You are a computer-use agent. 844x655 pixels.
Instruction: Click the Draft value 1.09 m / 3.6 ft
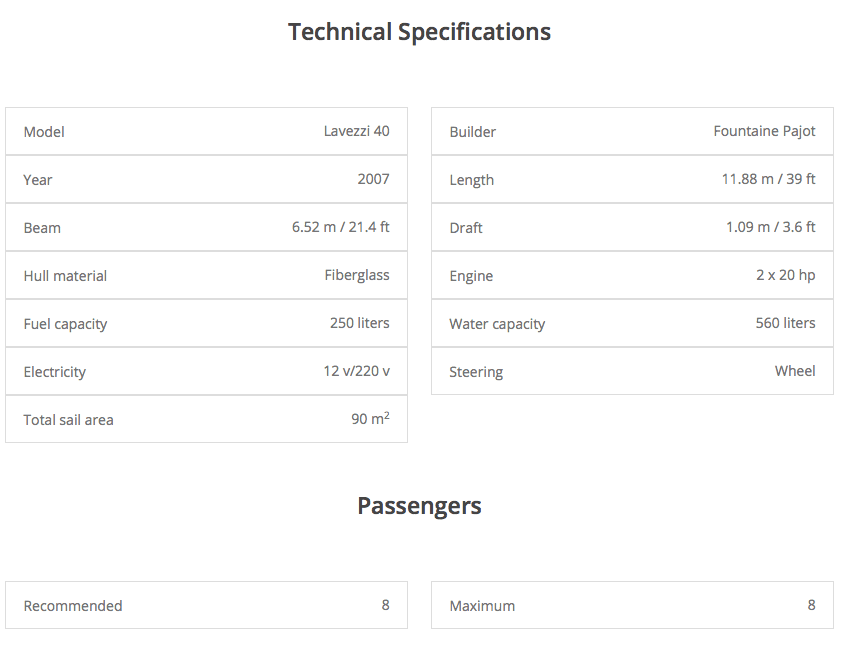tap(770, 227)
